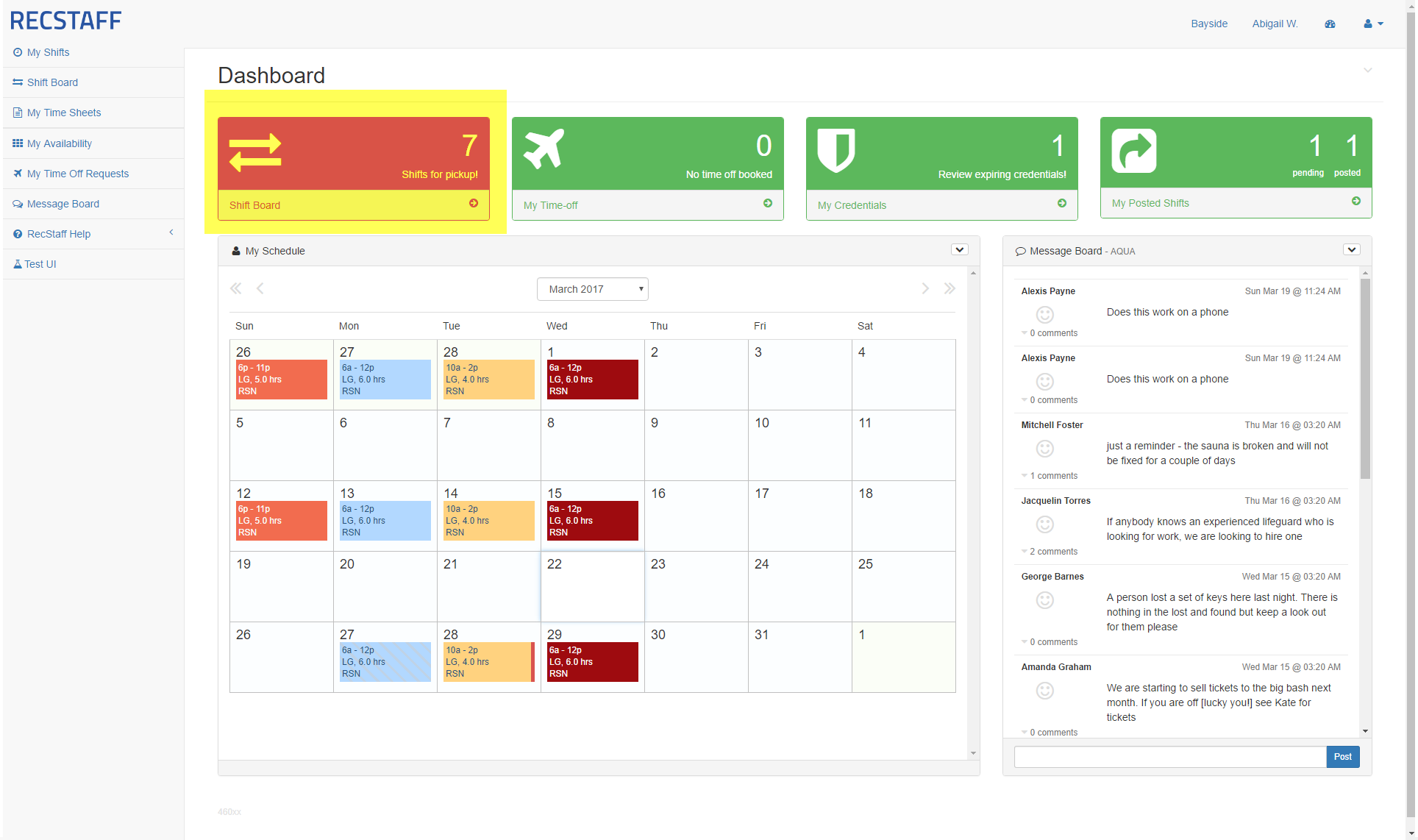The image size is (1418, 840).
Task: Click the message board text input field
Action: (1169, 756)
